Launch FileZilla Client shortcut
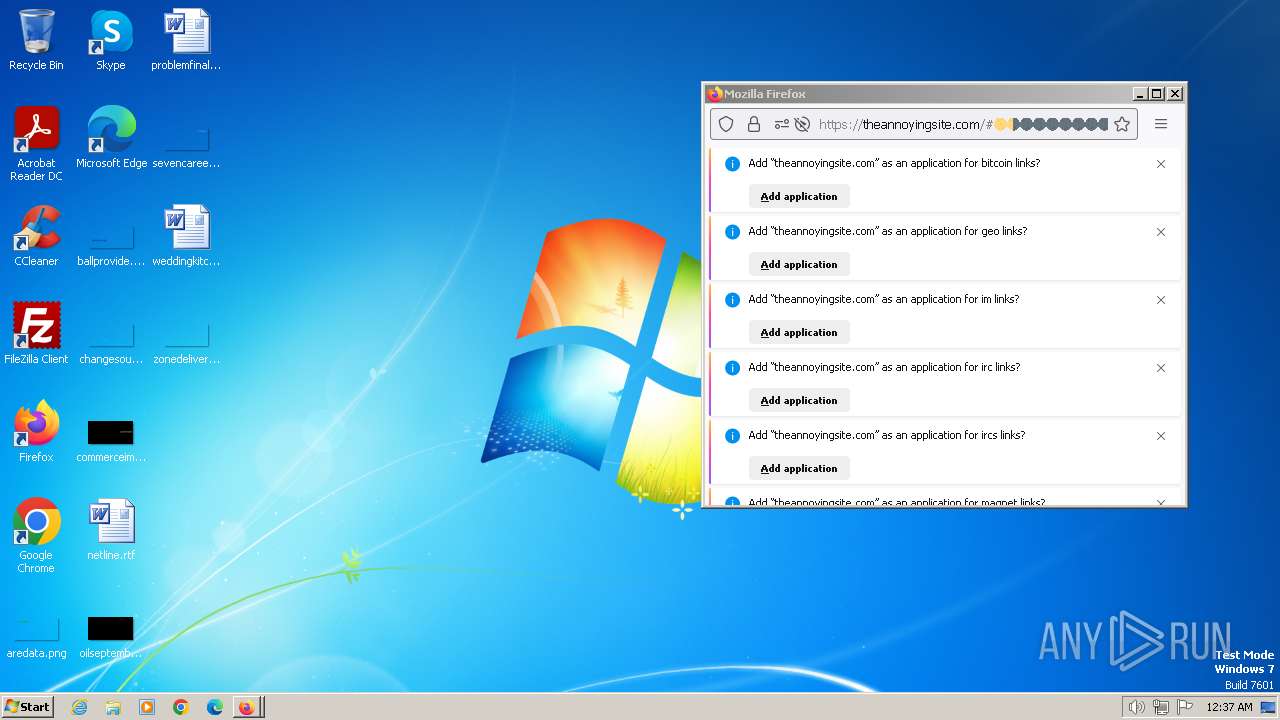The width and height of the screenshot is (1280, 720). pyautogui.click(x=36, y=334)
